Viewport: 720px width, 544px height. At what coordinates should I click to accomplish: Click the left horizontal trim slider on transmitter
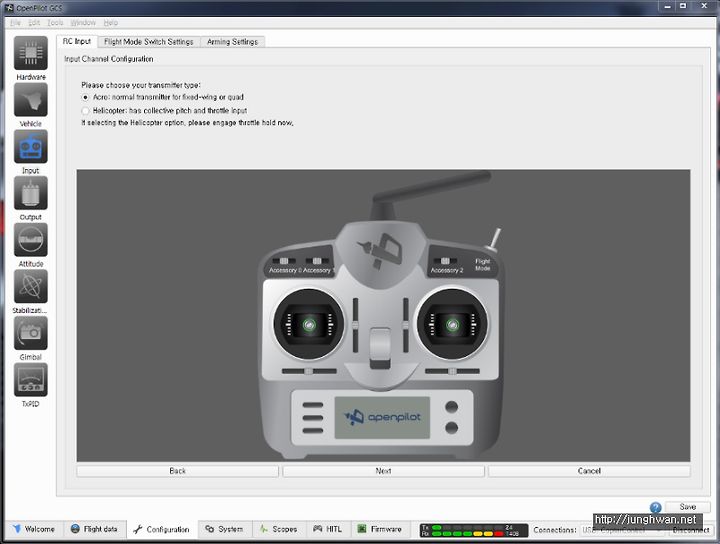coord(309,371)
